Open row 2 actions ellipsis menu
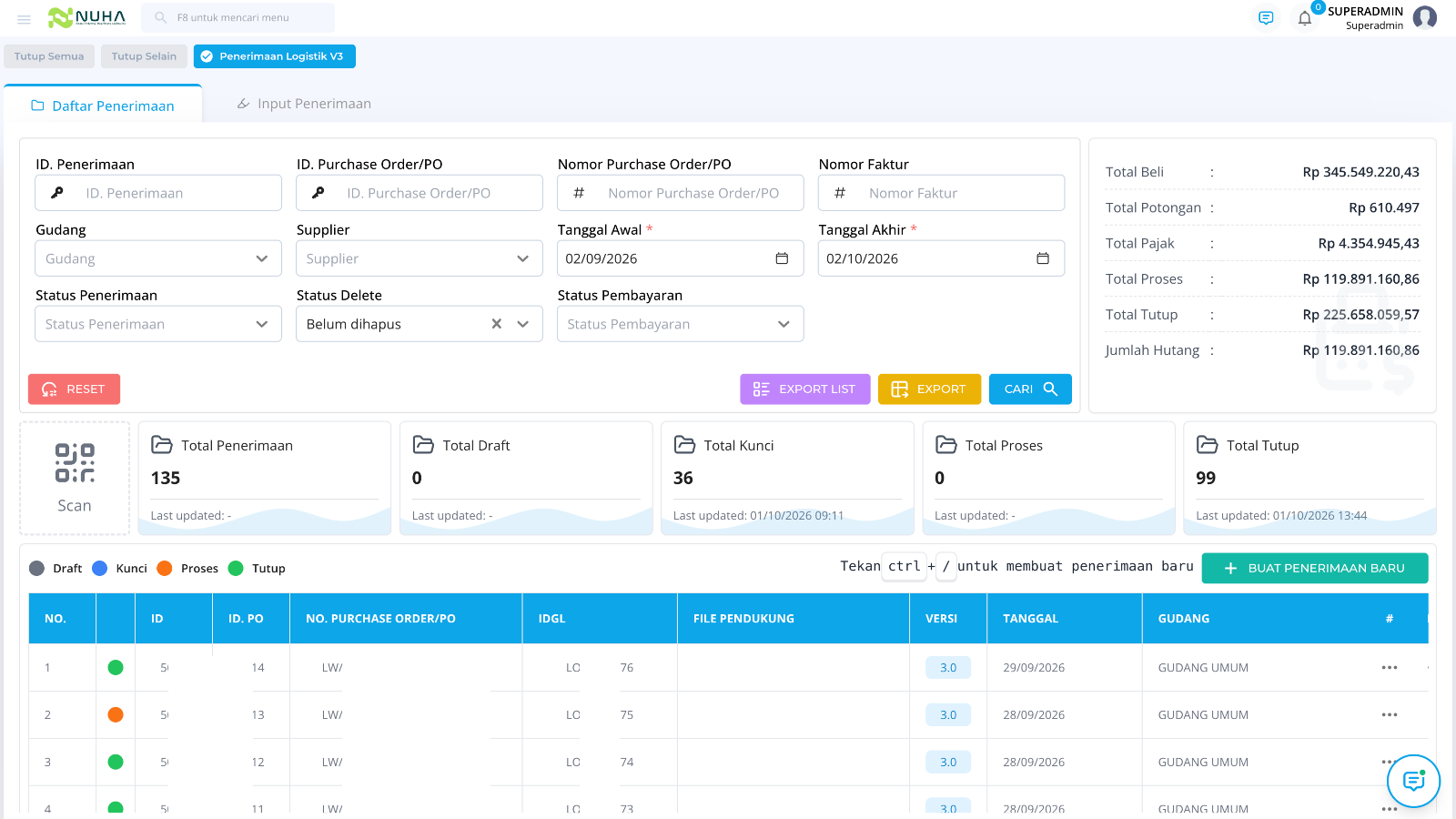The height and width of the screenshot is (819, 1456). [1390, 715]
